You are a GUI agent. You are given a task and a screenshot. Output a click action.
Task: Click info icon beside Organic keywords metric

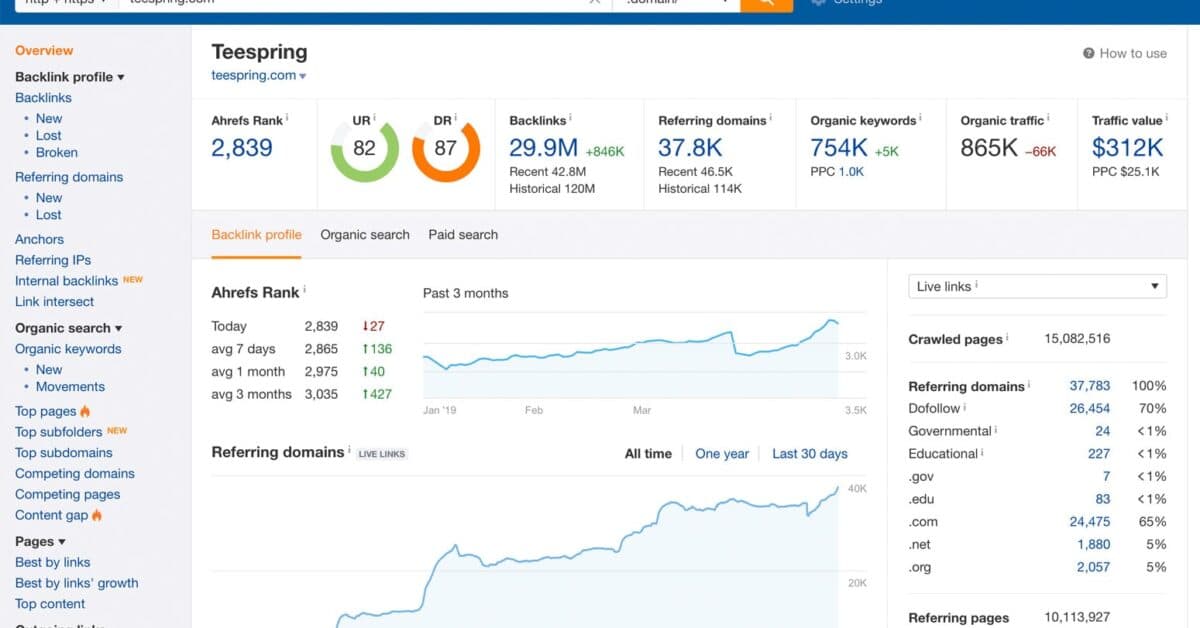(x=921, y=119)
